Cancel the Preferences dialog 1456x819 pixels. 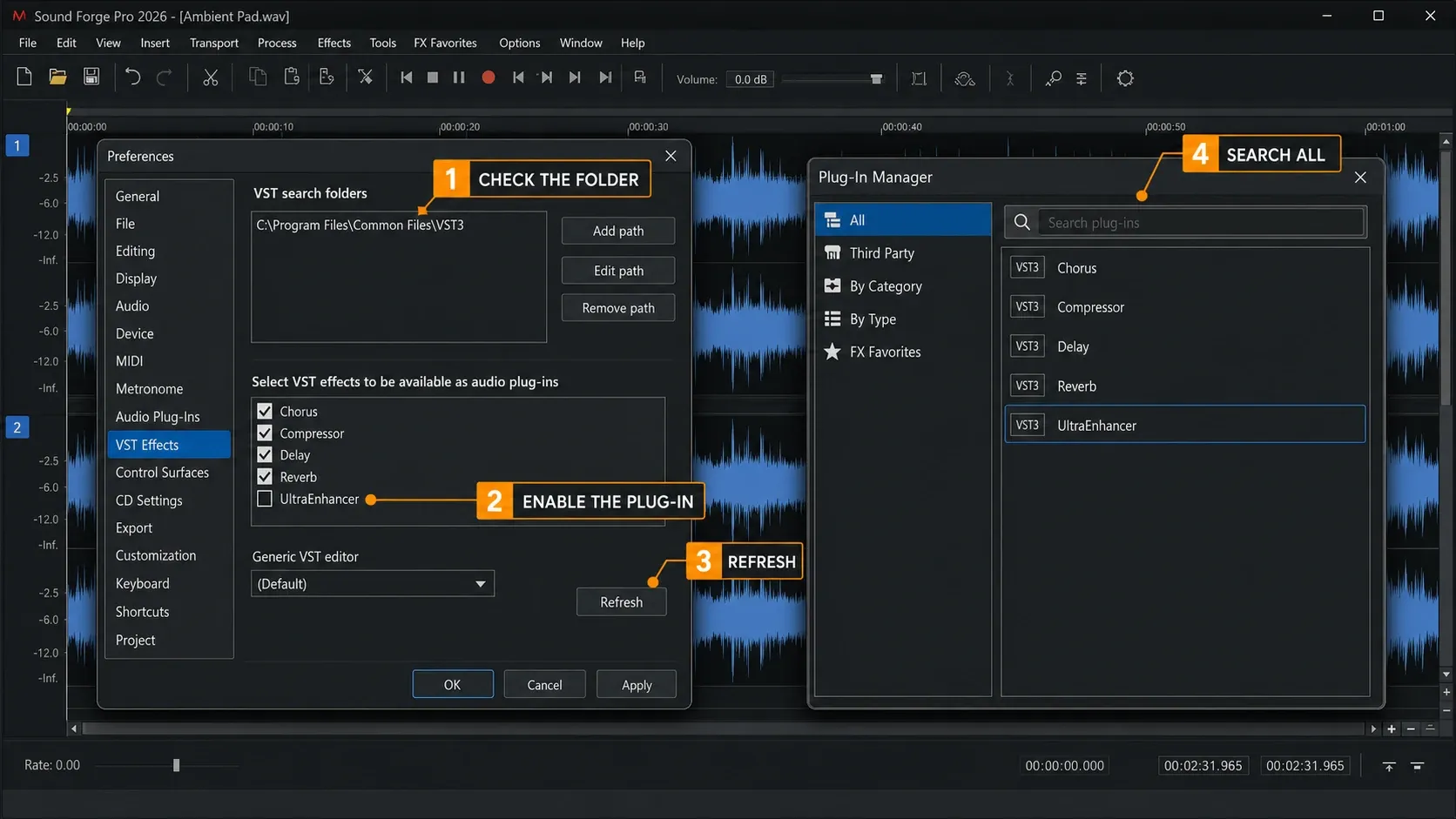click(544, 684)
